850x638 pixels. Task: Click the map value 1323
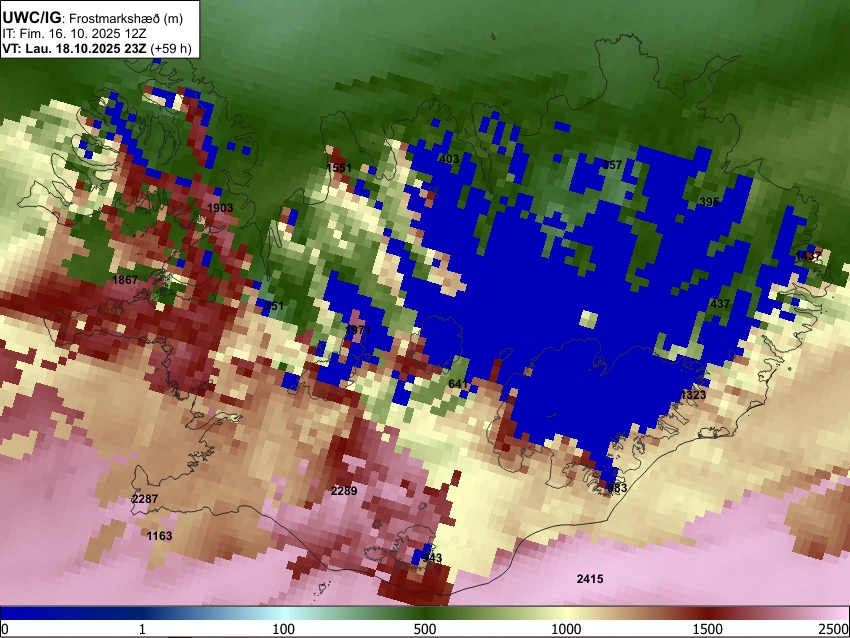(693, 394)
